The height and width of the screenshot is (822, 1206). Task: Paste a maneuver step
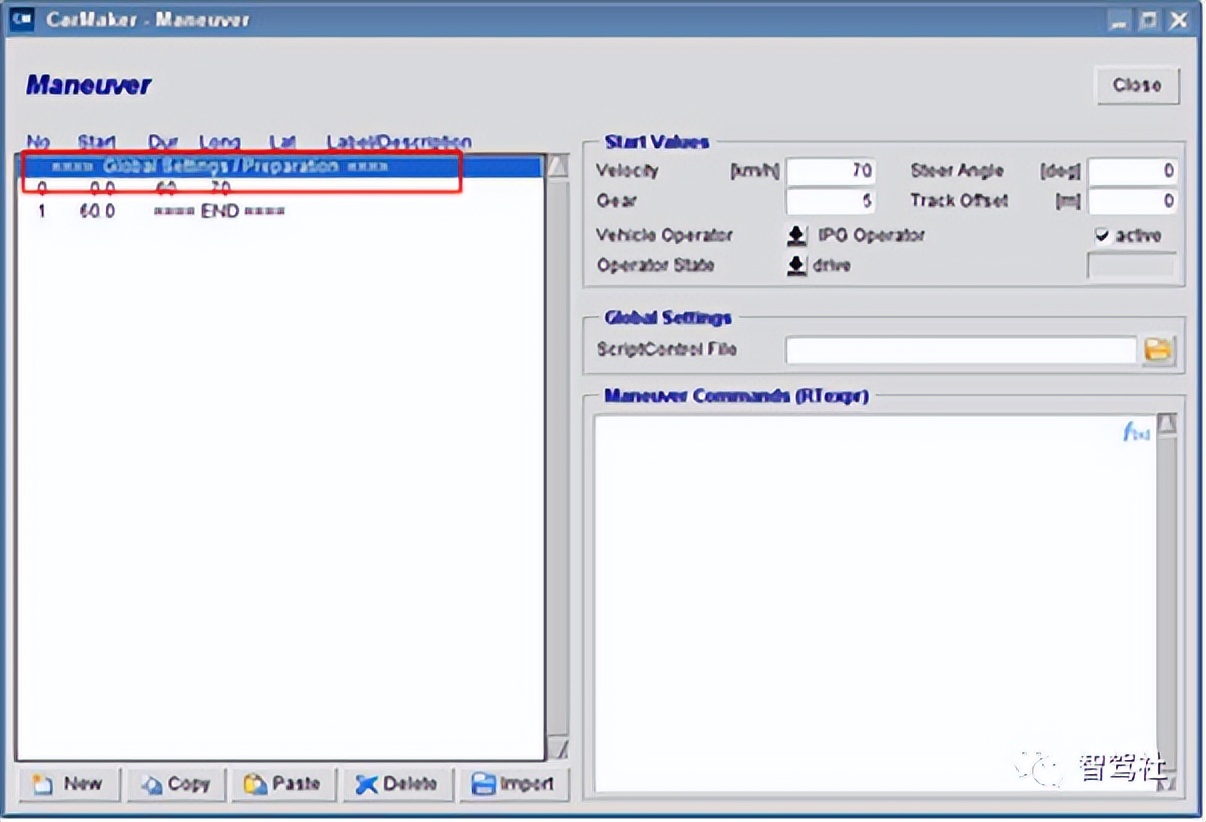click(x=283, y=784)
